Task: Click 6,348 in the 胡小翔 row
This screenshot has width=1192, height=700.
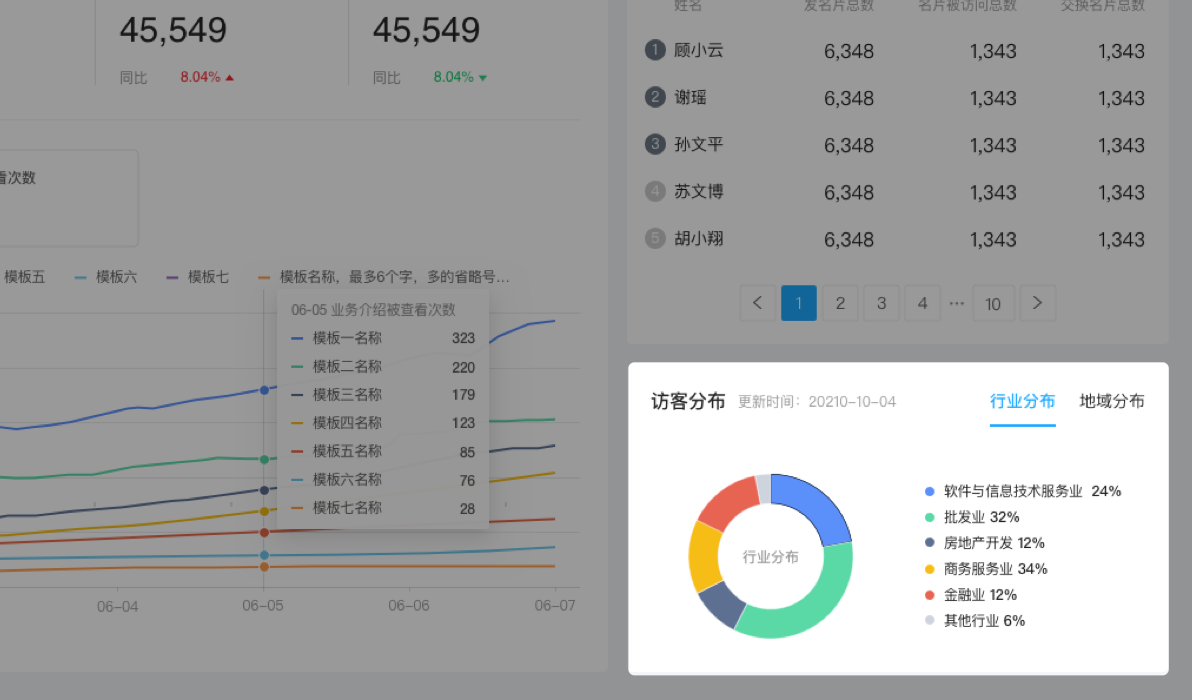Action: pyautogui.click(x=849, y=240)
